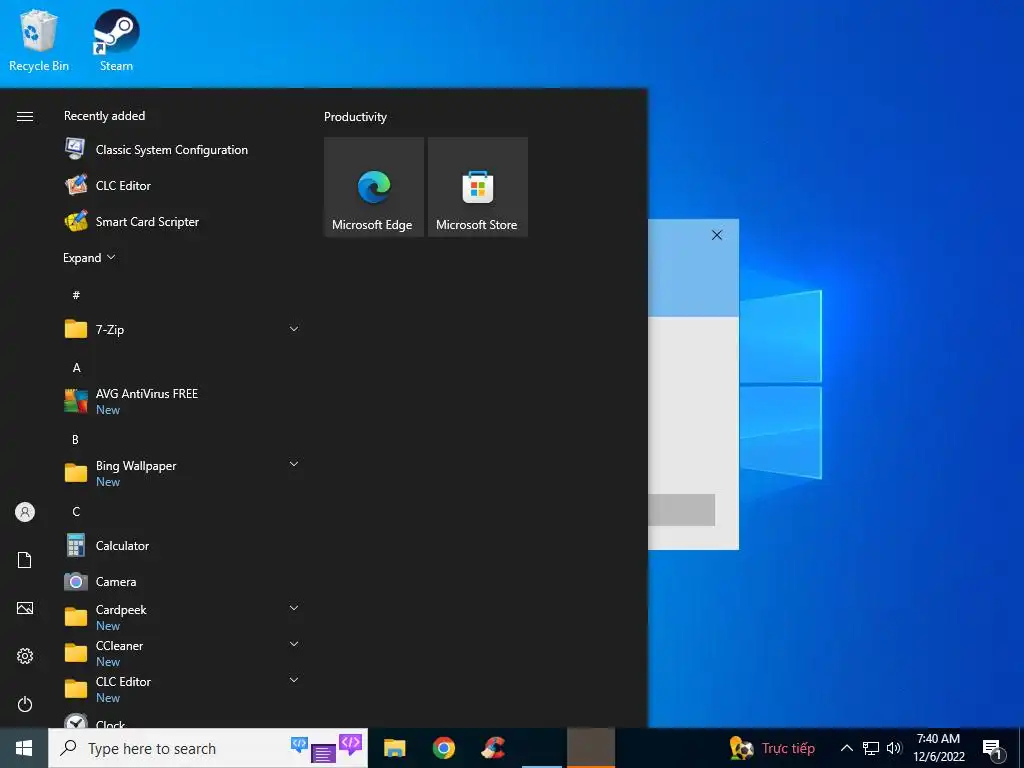Expand the CLC Editor folder chevron
This screenshot has width=1024, height=768.
click(294, 680)
